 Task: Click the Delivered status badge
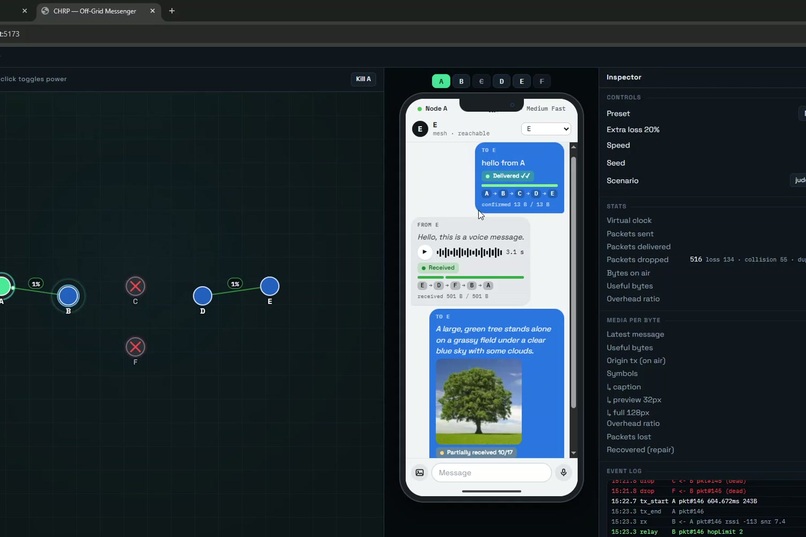[508, 176]
